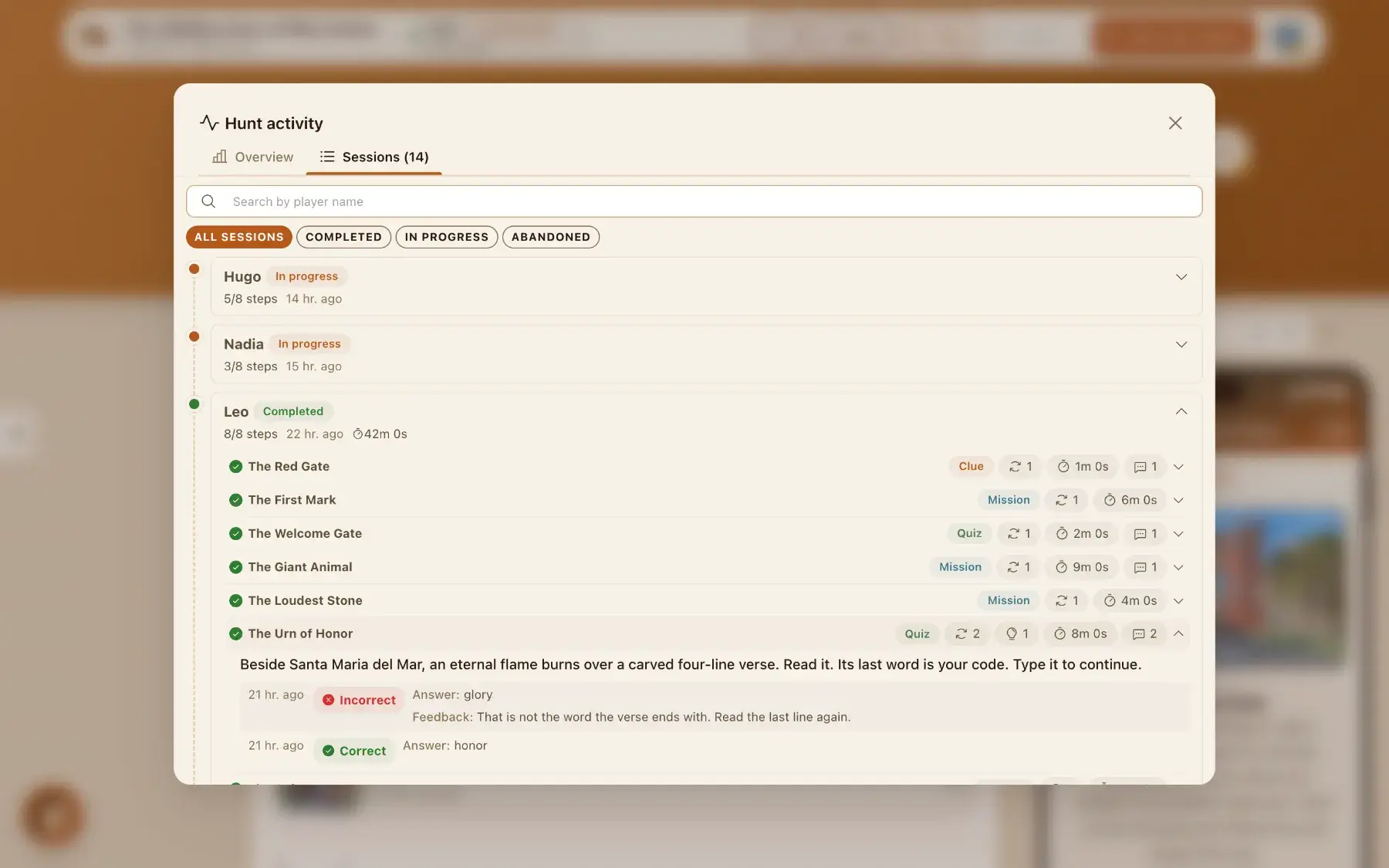Switch to the Overview tab
The width and height of the screenshot is (1389, 868).
click(x=253, y=157)
